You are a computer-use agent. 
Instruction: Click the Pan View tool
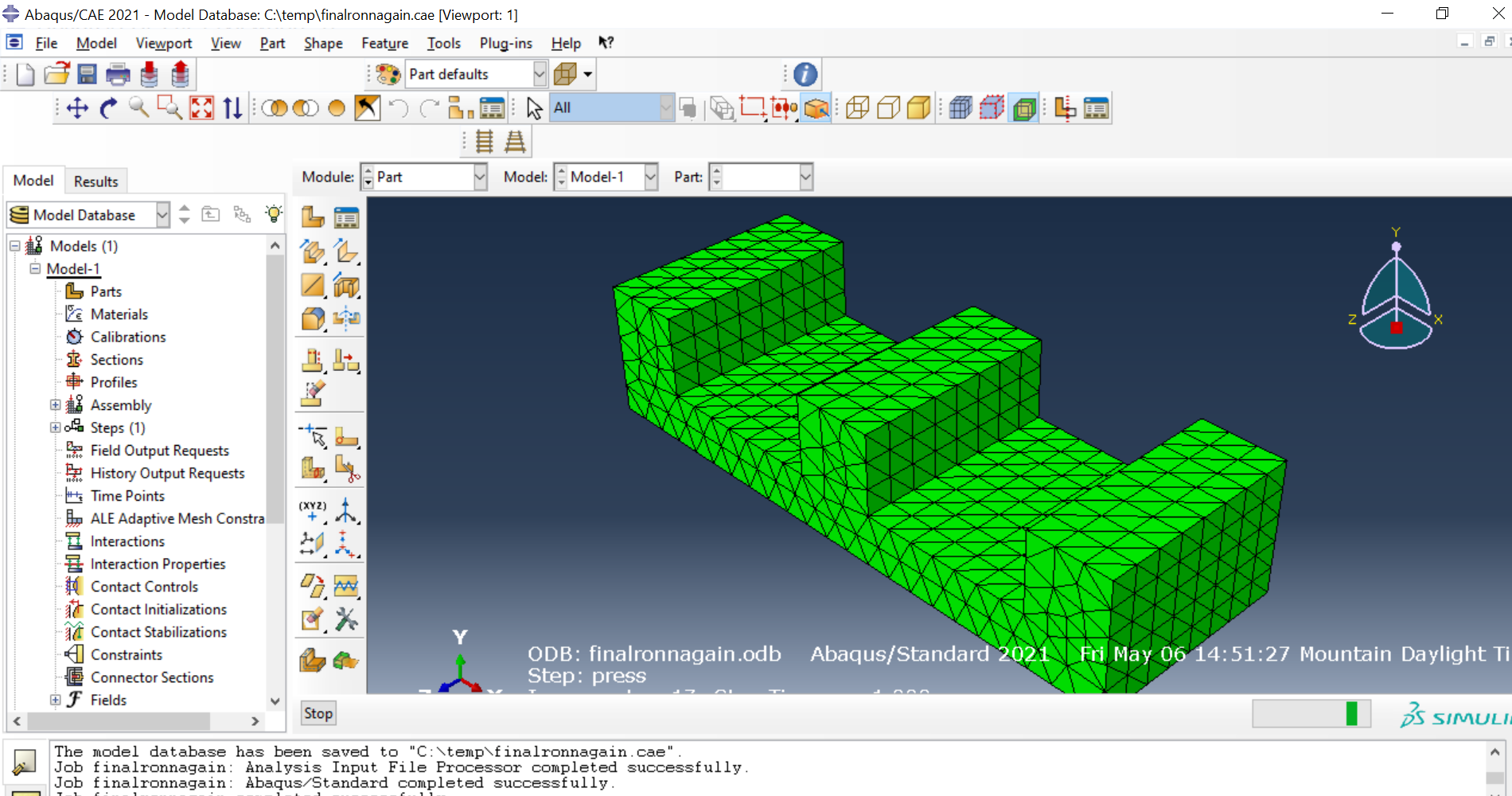77,108
